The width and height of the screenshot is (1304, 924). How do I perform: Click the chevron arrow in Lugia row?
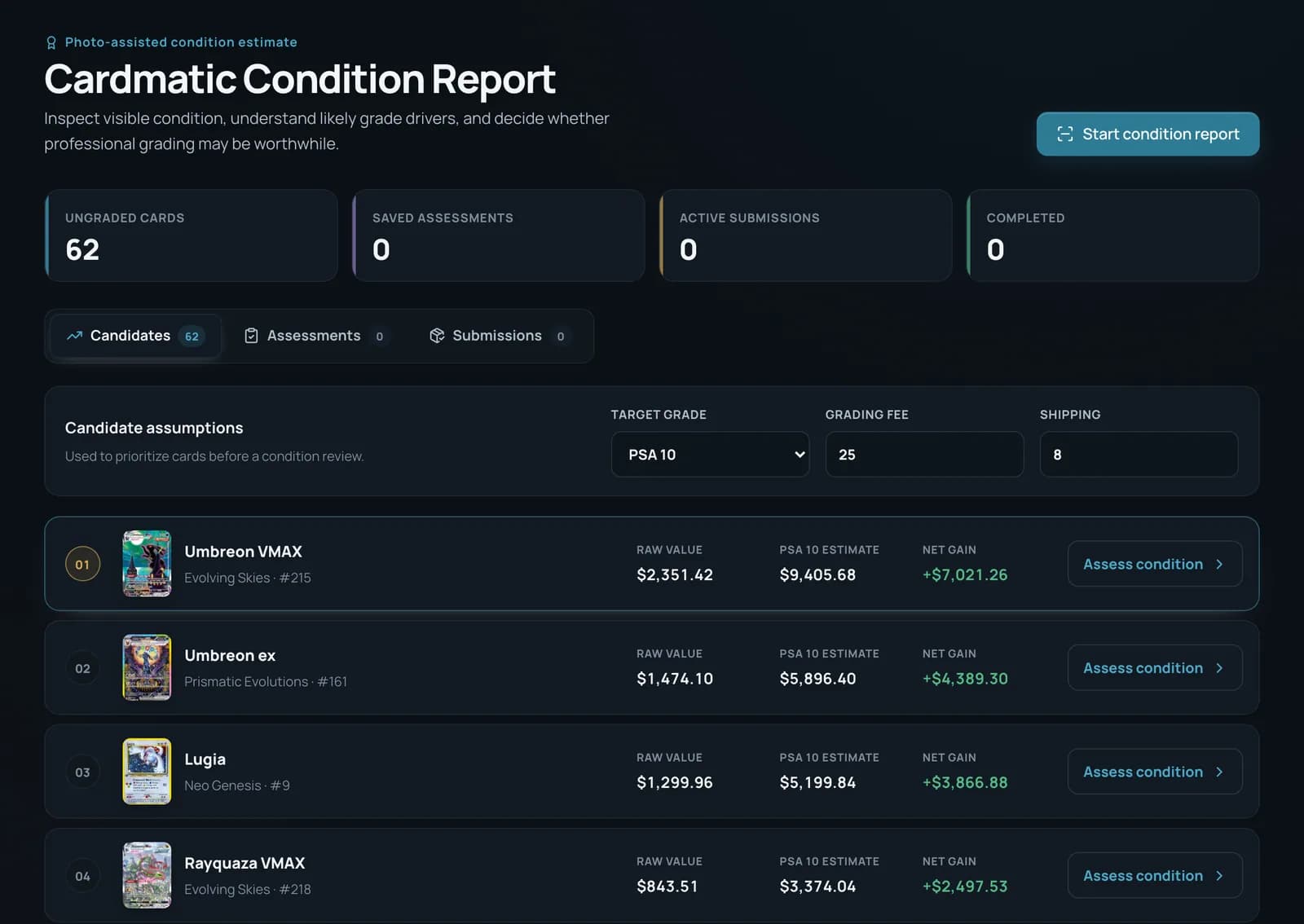coord(1219,772)
